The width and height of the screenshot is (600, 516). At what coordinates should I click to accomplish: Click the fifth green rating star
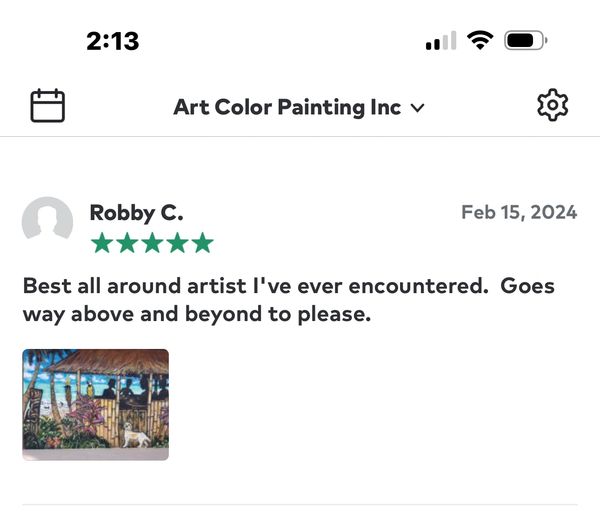203,243
